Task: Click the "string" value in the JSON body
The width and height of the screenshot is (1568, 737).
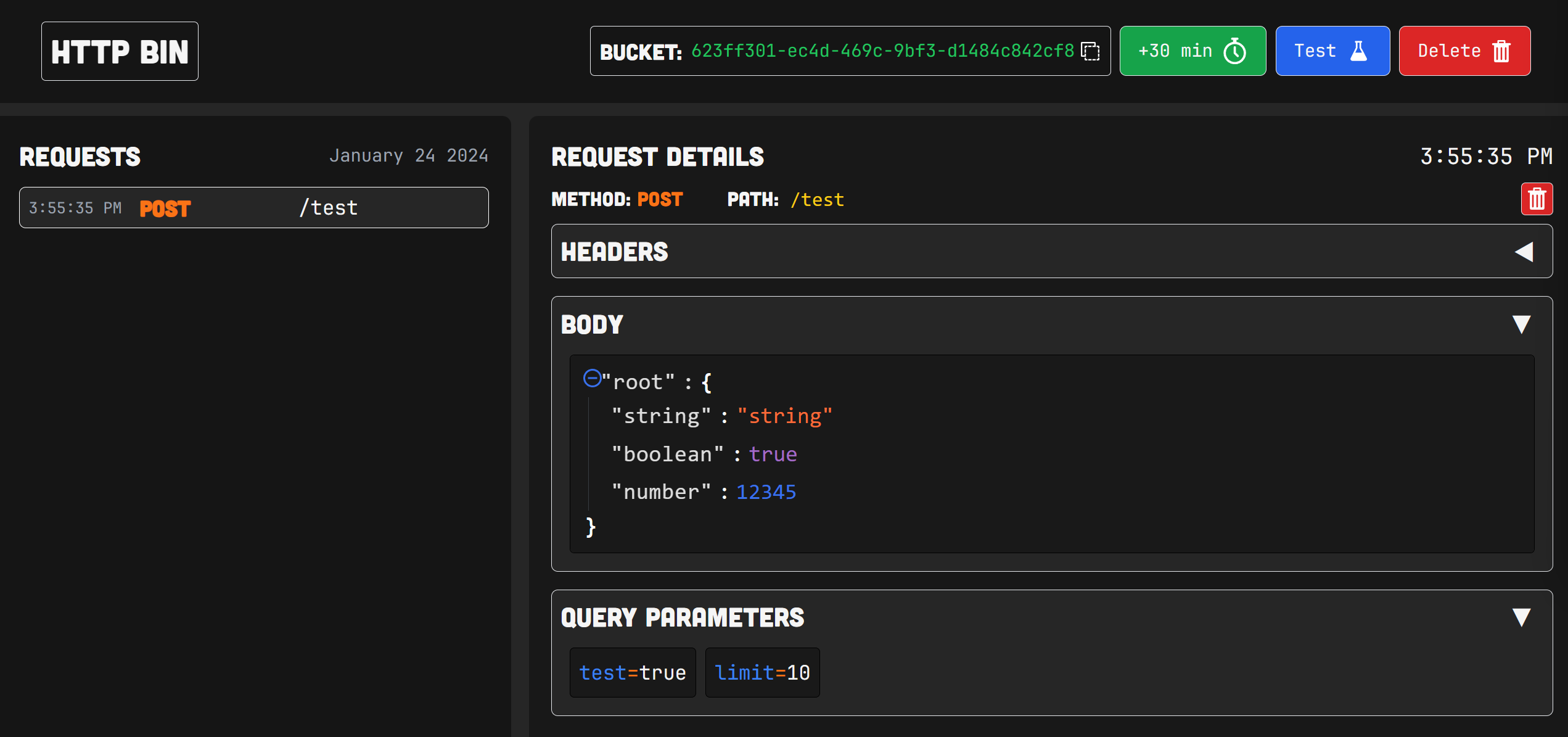Action: tap(785, 416)
